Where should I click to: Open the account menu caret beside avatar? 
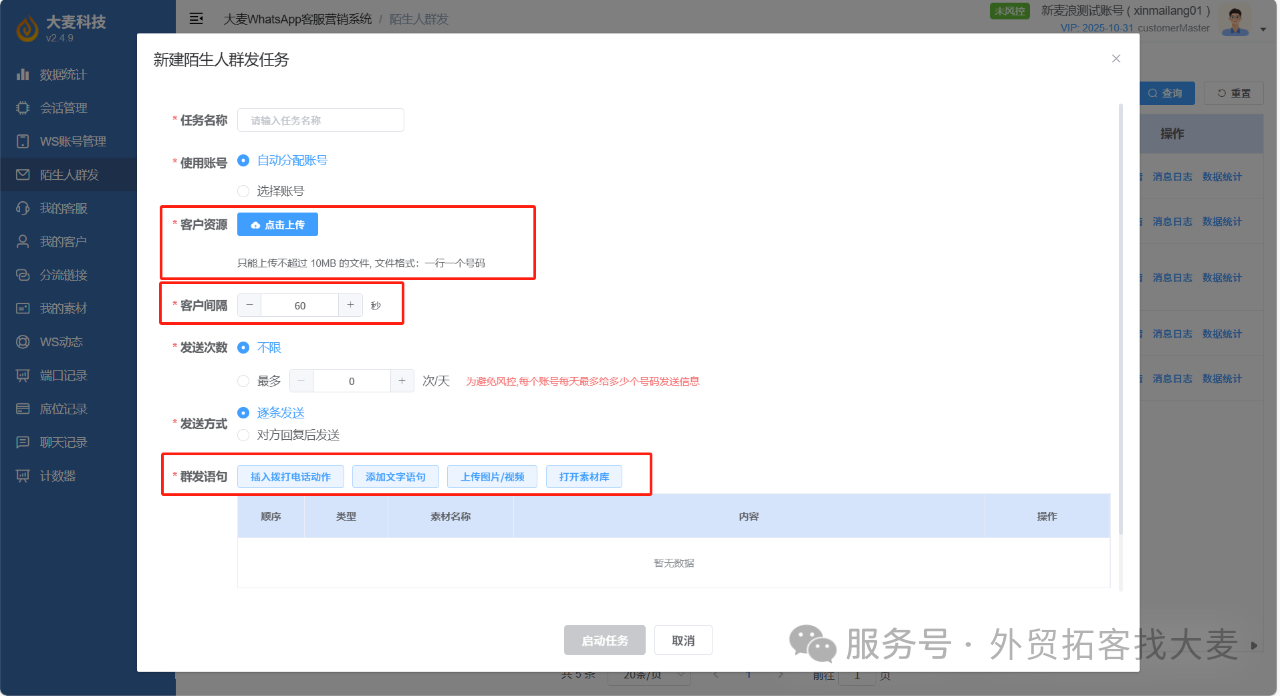pyautogui.click(x=1263, y=30)
